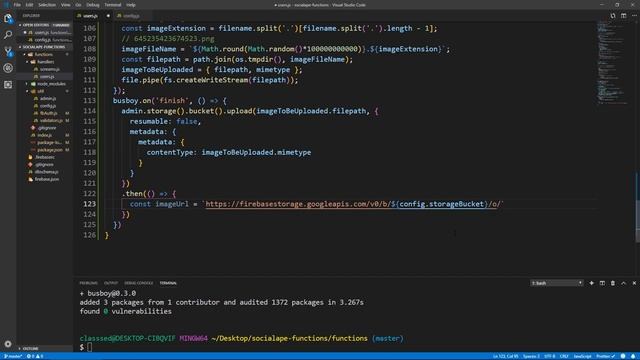The image size is (640, 360).
Task: Select the Terminal panel tab
Action: 168,283
